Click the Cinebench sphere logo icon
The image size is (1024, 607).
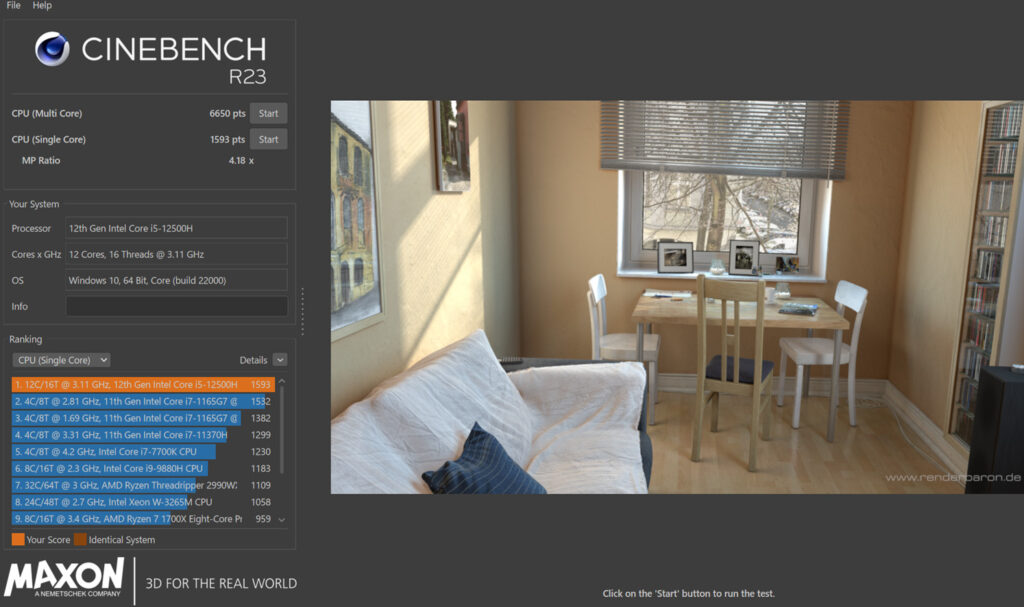pos(52,49)
